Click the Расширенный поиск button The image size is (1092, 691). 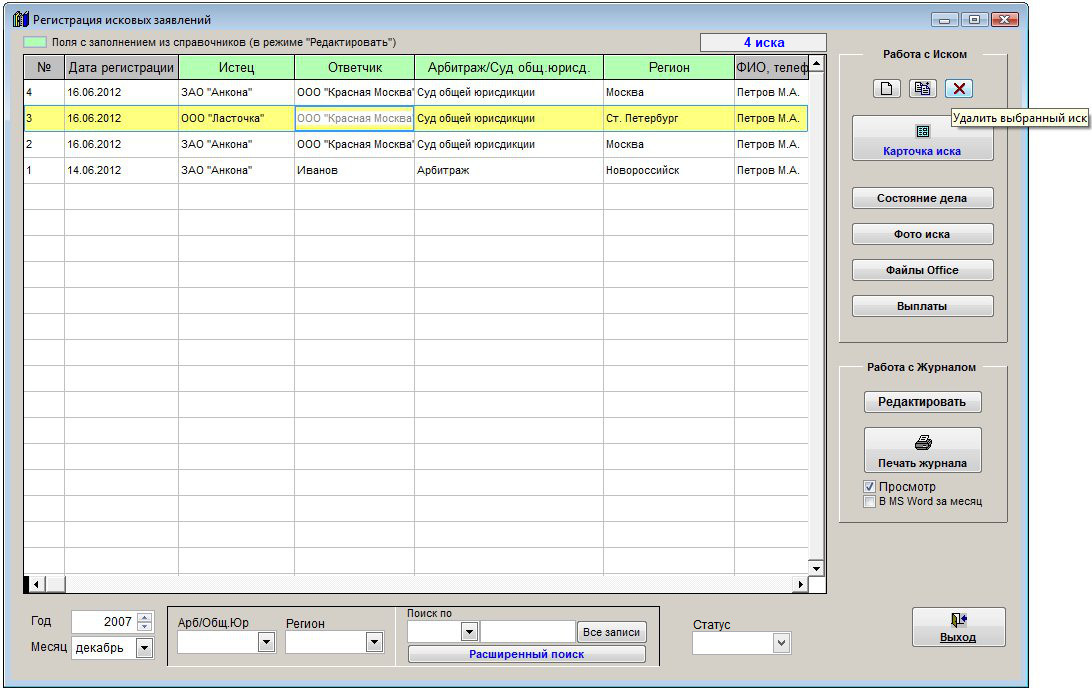point(527,654)
